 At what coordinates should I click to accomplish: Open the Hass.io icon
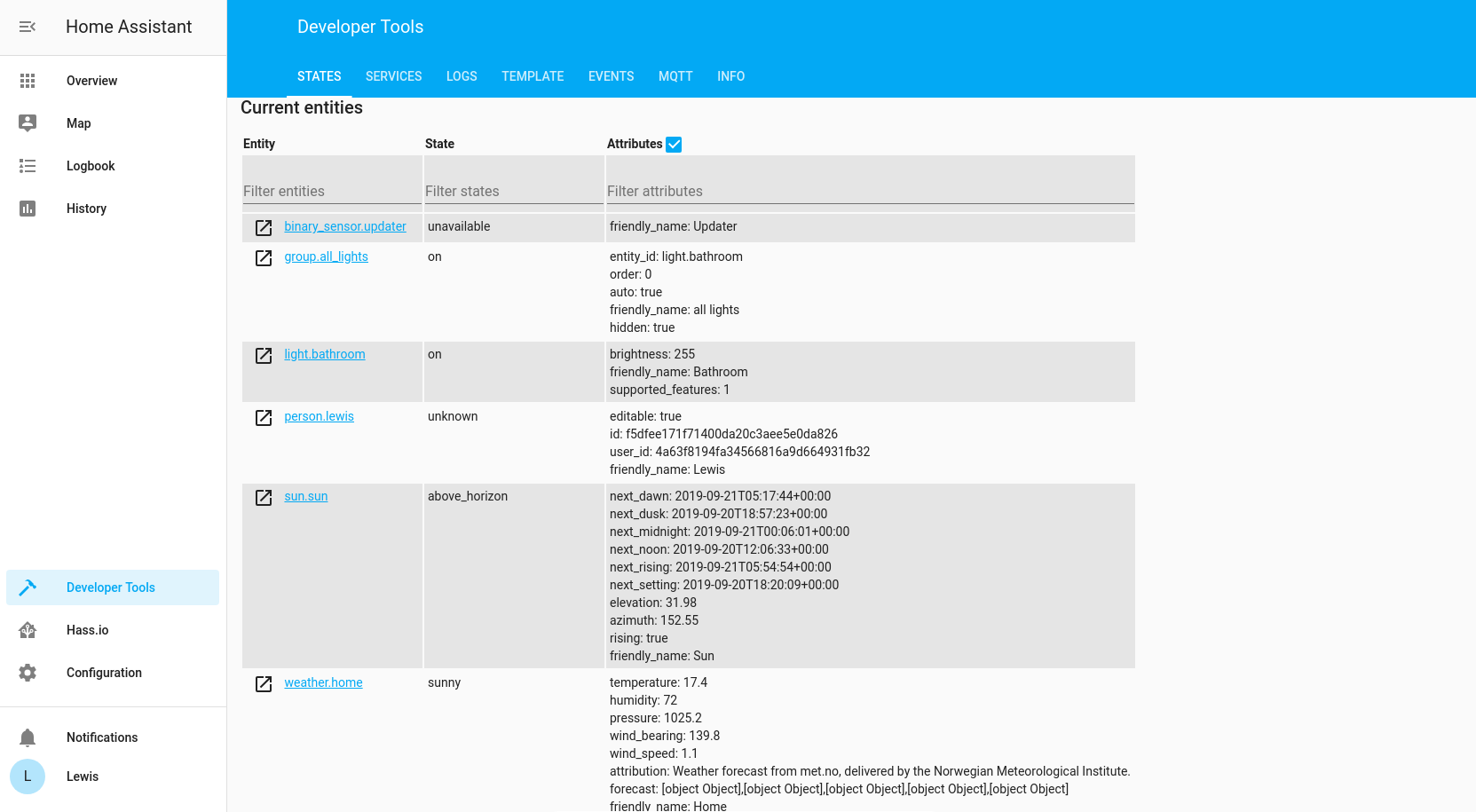[x=28, y=630]
